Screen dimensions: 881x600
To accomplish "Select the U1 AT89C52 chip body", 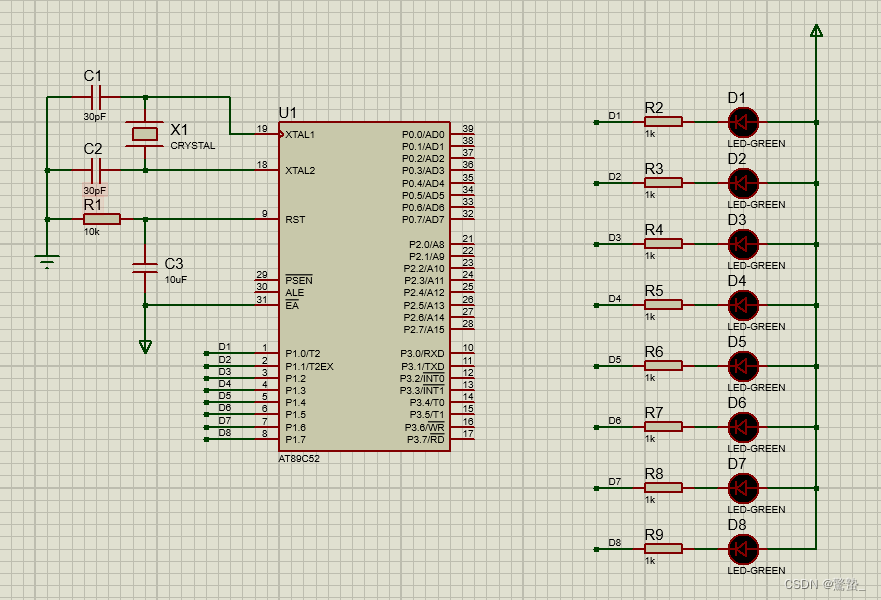I will coord(365,287).
